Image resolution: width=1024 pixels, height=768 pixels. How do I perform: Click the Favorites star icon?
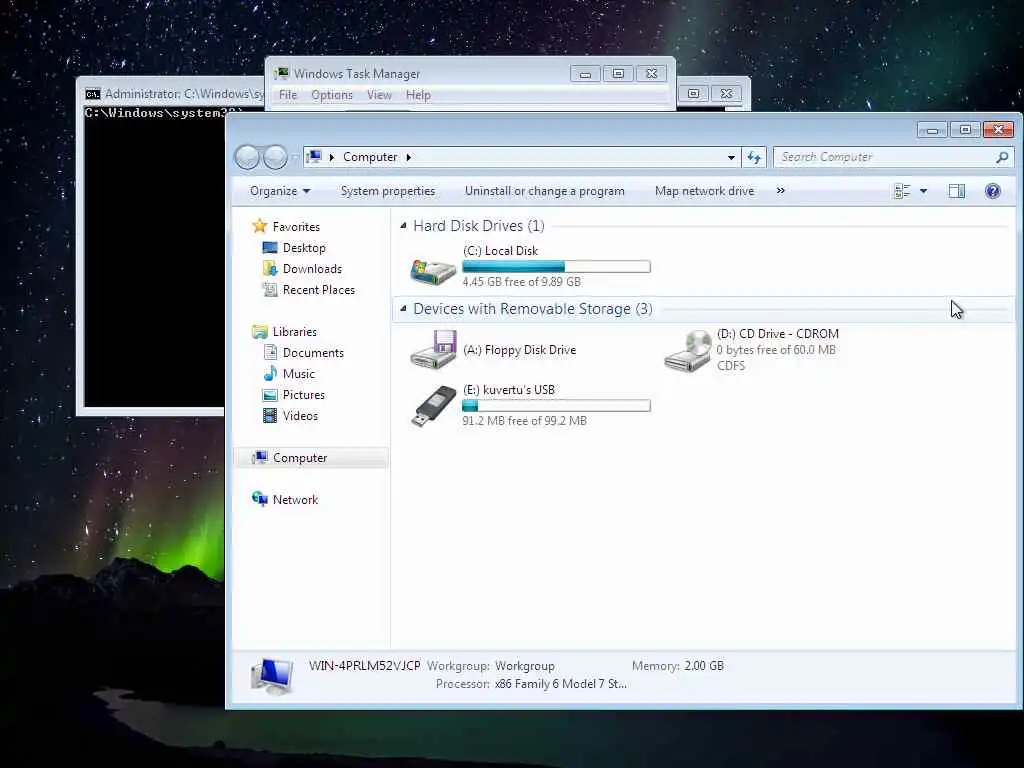click(260, 226)
